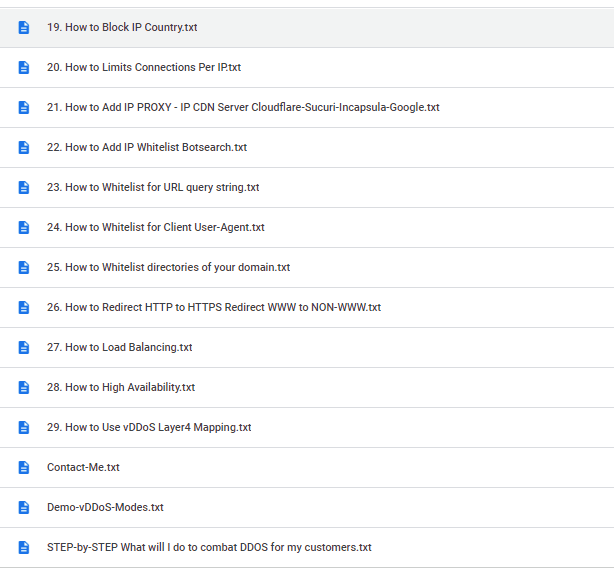Click the file icon beside 24. Whitelist for Client User-Agent
The image size is (614, 569).
(24, 228)
